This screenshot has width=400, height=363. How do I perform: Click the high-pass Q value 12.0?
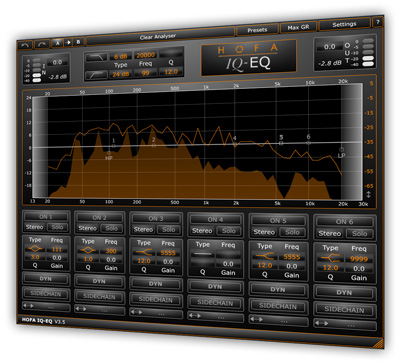(171, 72)
